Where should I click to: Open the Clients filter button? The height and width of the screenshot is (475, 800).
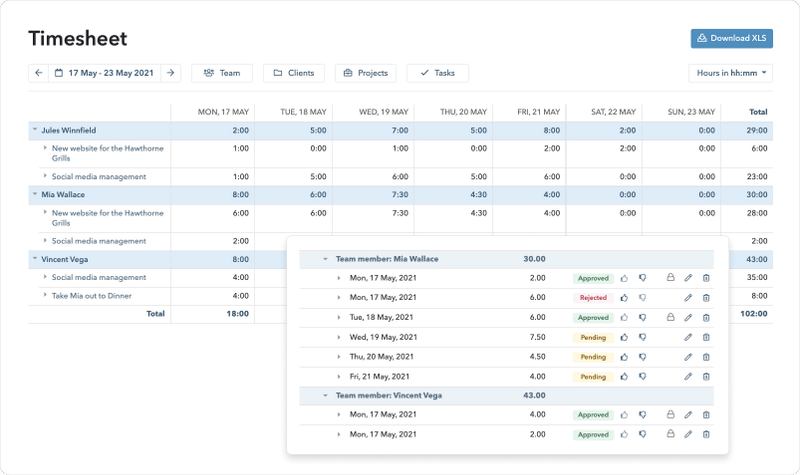coord(294,73)
